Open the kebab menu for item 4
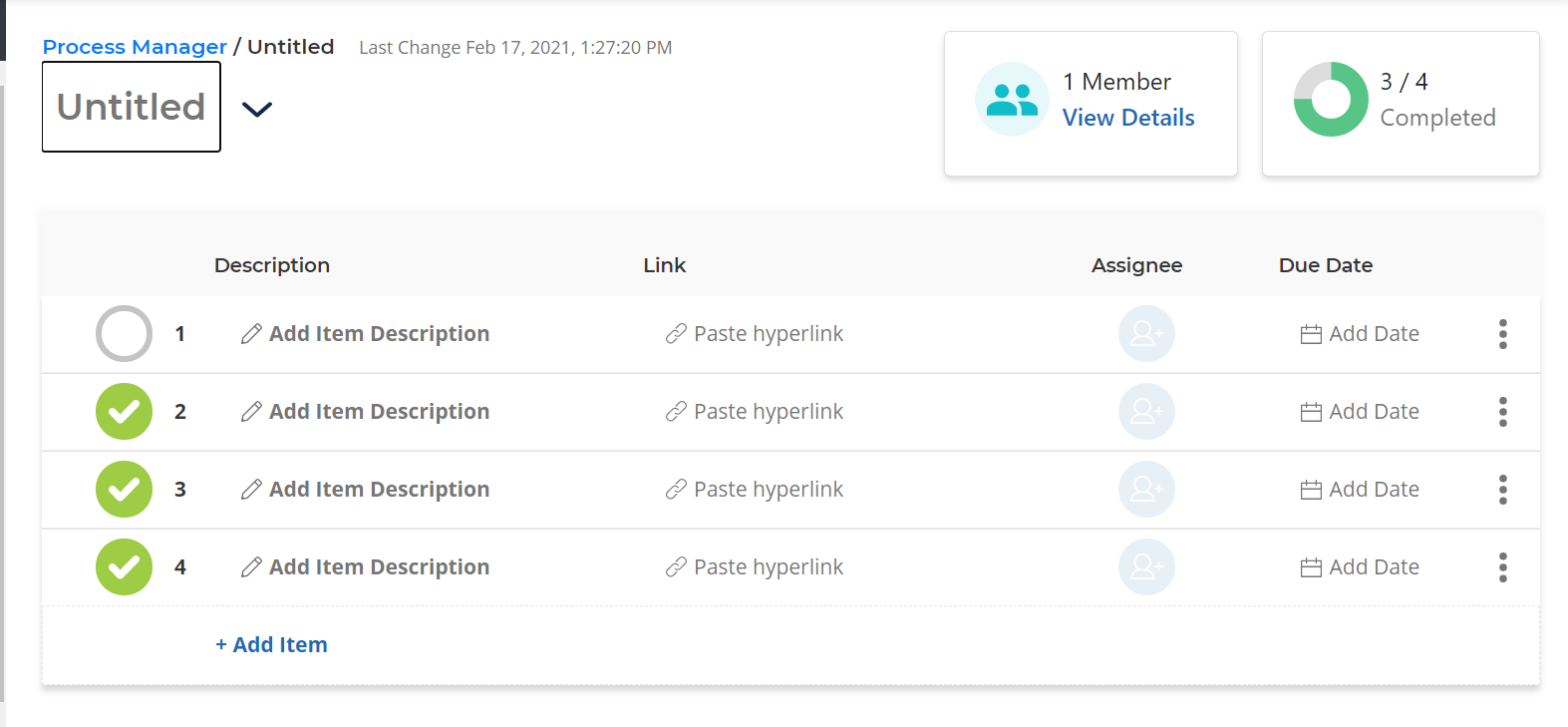The height and width of the screenshot is (727, 1568). [x=1502, y=567]
